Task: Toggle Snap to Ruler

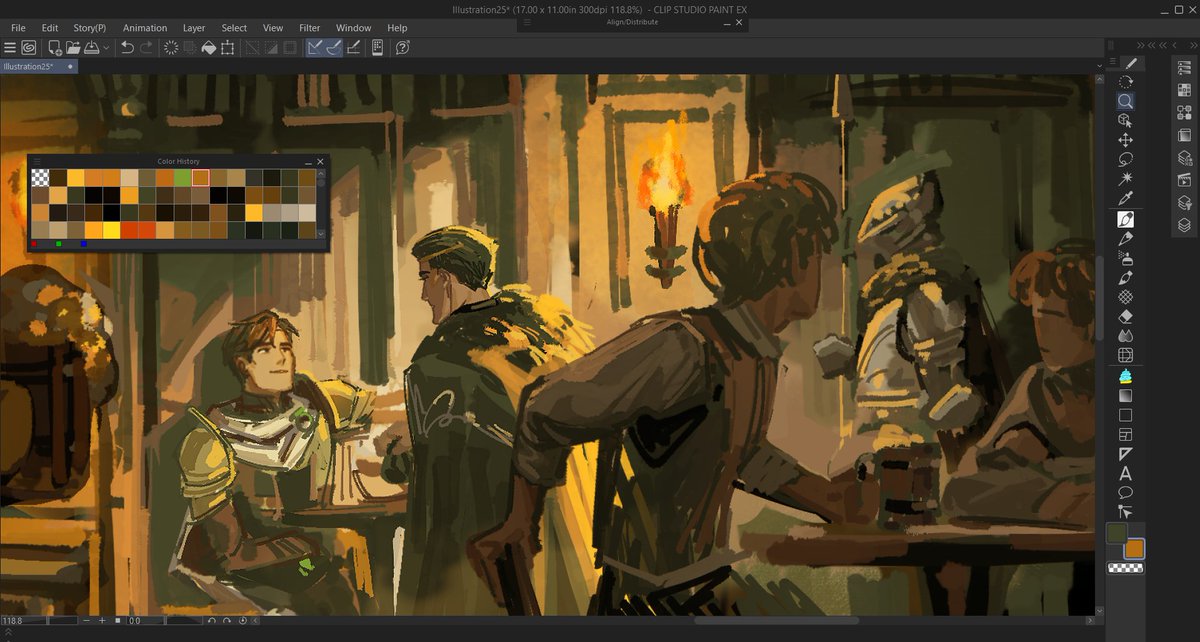Action: [x=315, y=47]
